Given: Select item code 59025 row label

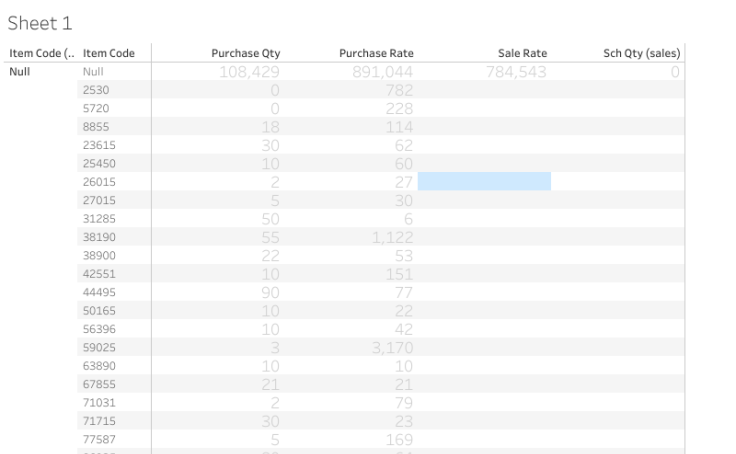Looking at the screenshot, I should tap(99, 348).
